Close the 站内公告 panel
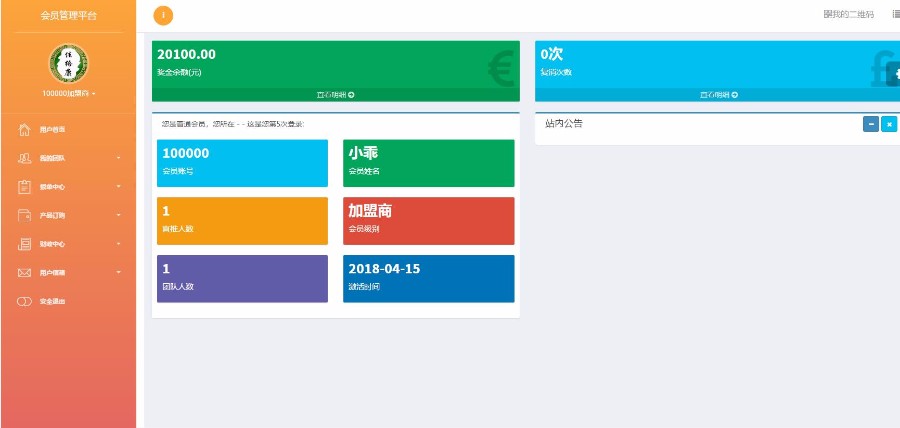Screen dimensions: 900x428 click(889, 124)
